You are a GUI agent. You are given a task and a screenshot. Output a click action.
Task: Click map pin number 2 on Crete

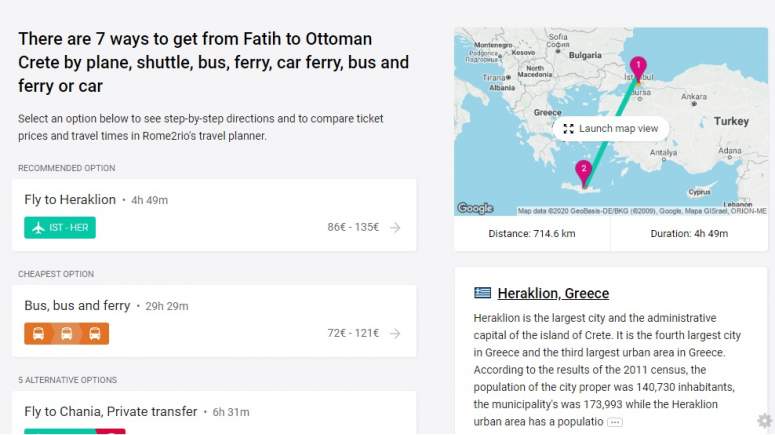(x=584, y=169)
